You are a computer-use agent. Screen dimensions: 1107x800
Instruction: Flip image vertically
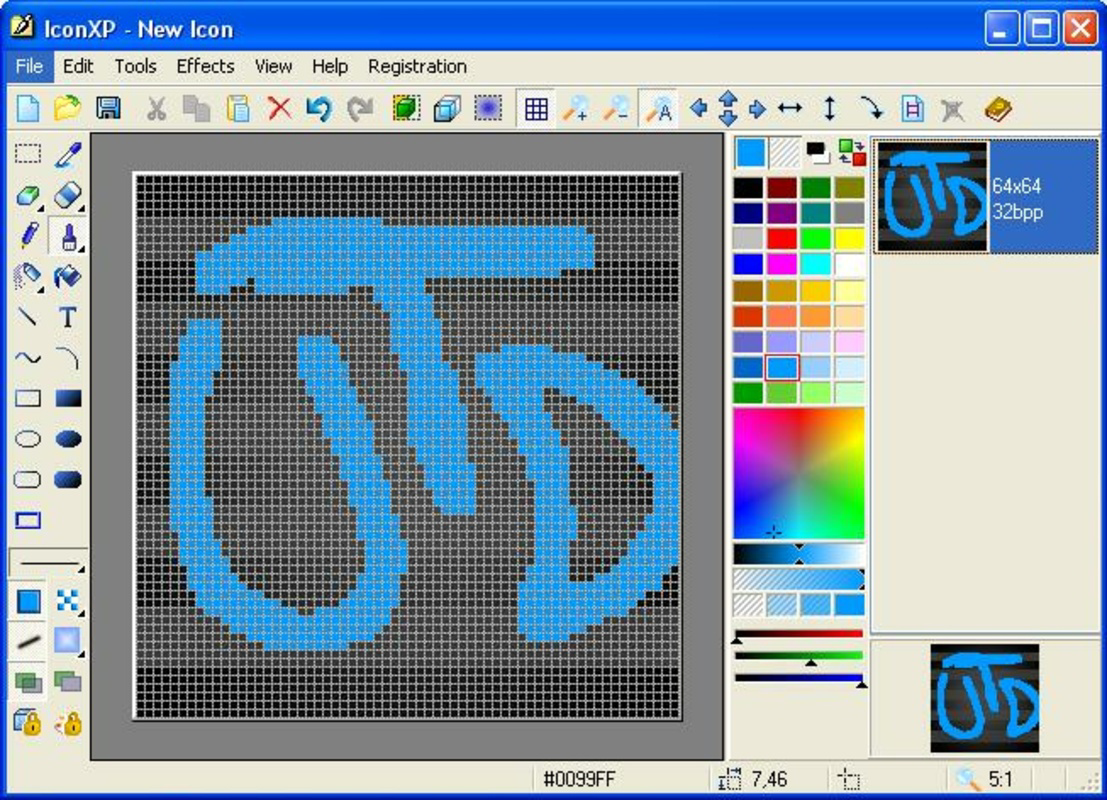[x=830, y=108]
